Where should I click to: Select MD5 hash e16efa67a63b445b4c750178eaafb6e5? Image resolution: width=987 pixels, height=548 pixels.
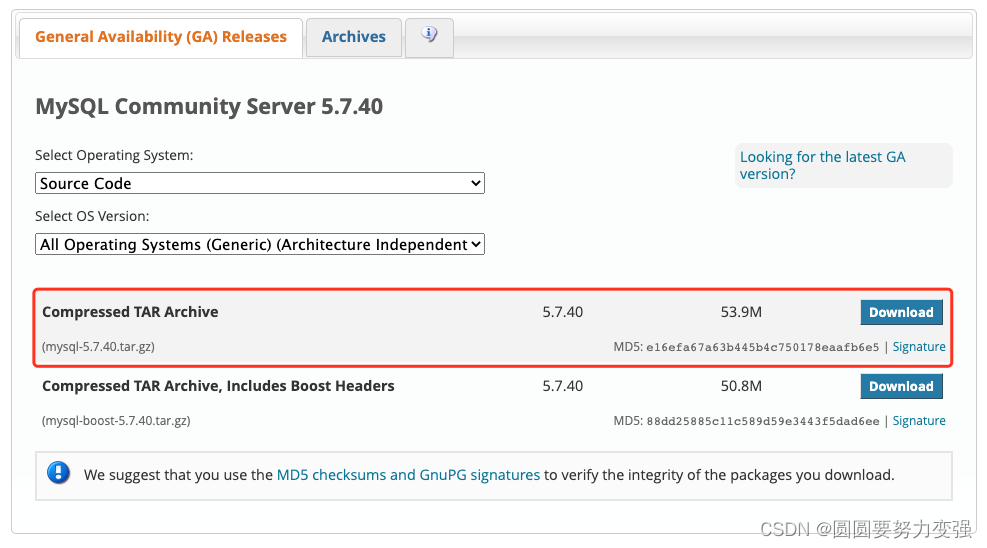click(762, 347)
